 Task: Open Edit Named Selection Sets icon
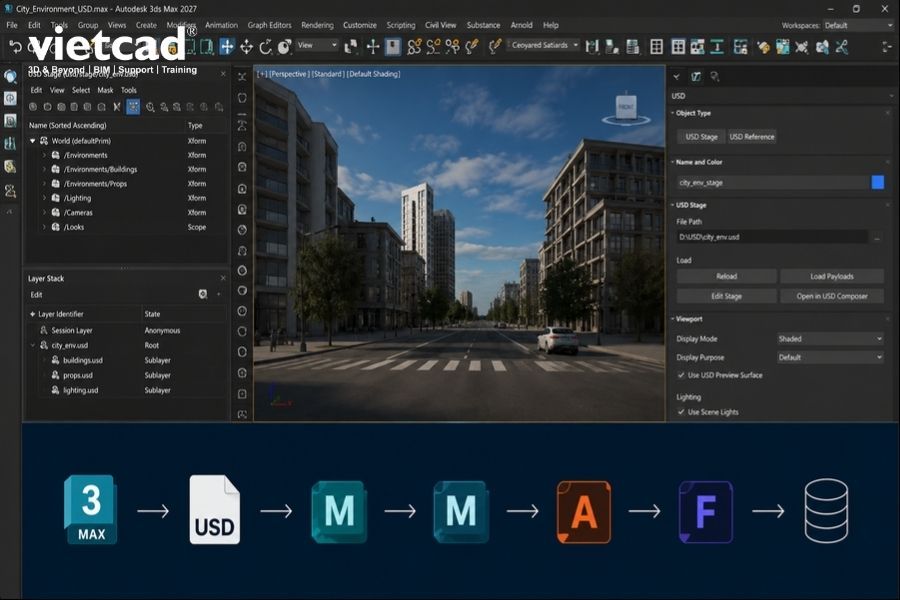pyautogui.click(x=495, y=46)
